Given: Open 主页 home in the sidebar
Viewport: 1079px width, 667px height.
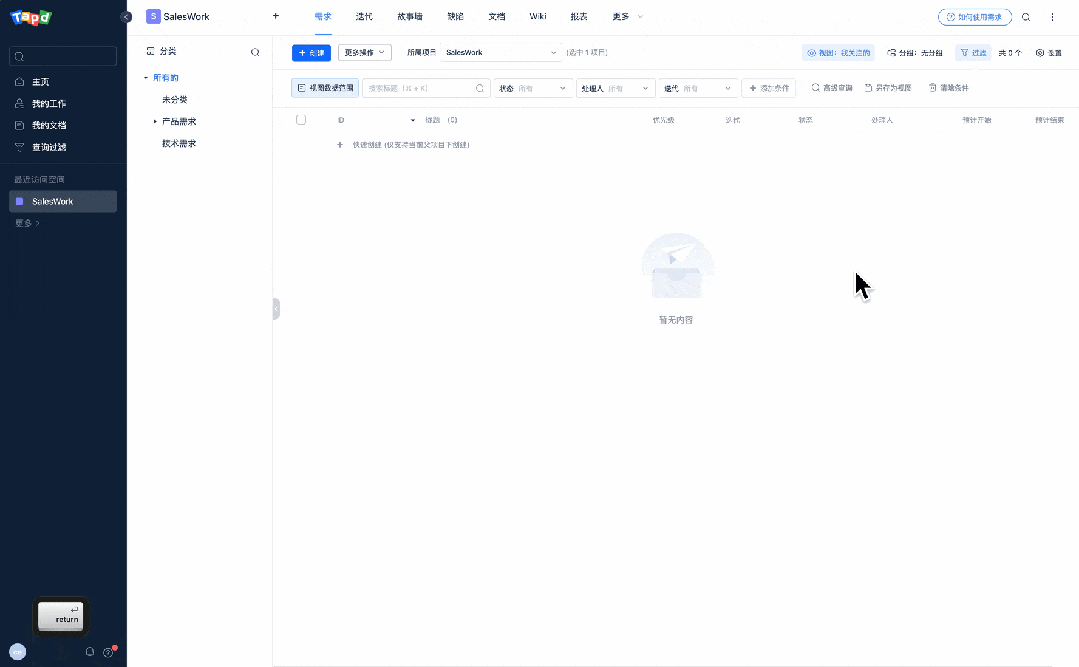Looking at the screenshot, I should 41,82.
